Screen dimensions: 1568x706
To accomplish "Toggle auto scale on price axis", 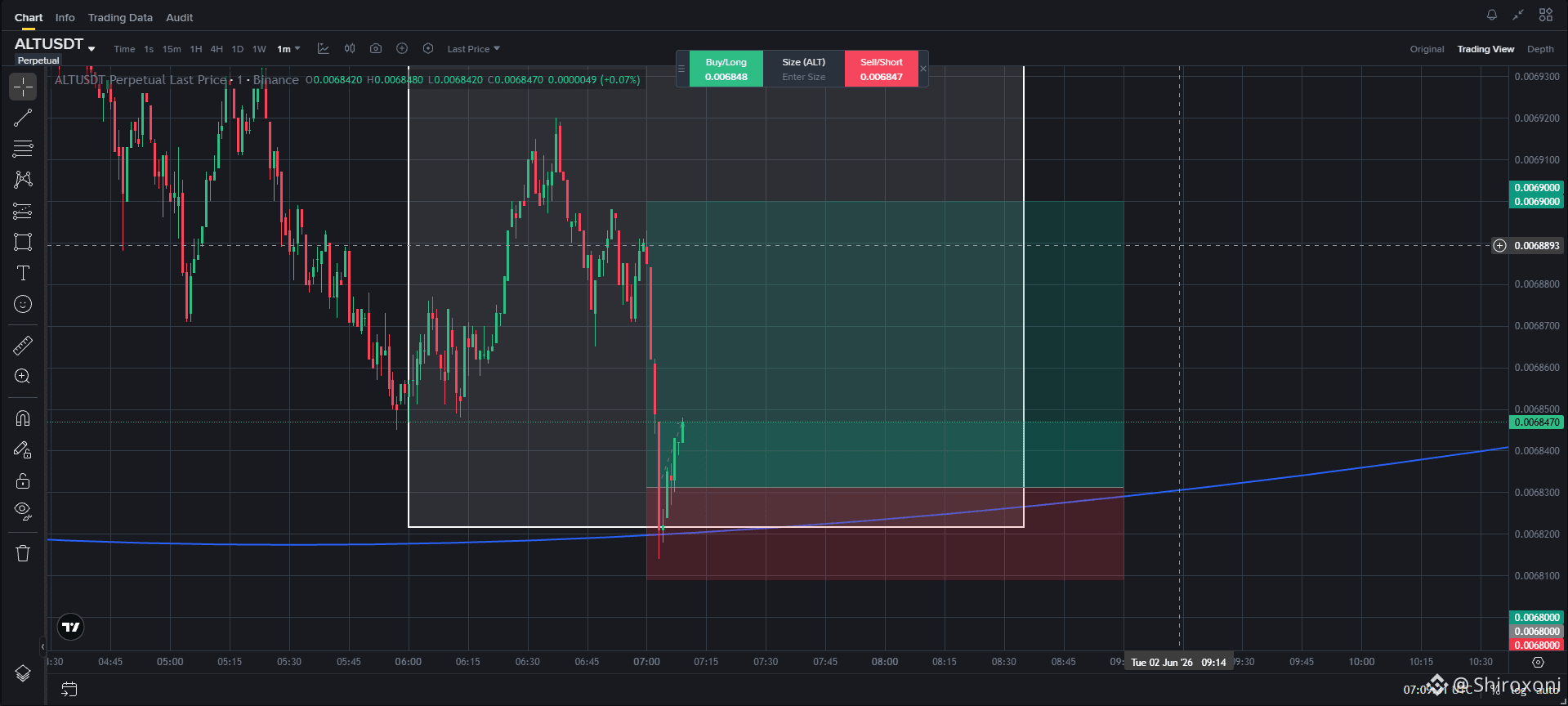I will click(1547, 690).
